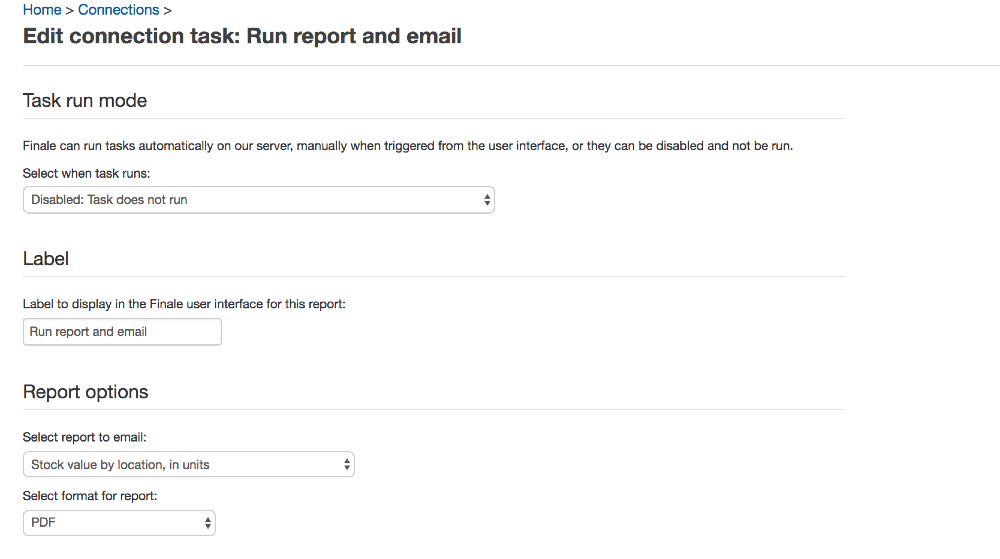Viewport: 1000px width, 559px height.
Task: Open the PDF format dropdown
Action: [119, 523]
